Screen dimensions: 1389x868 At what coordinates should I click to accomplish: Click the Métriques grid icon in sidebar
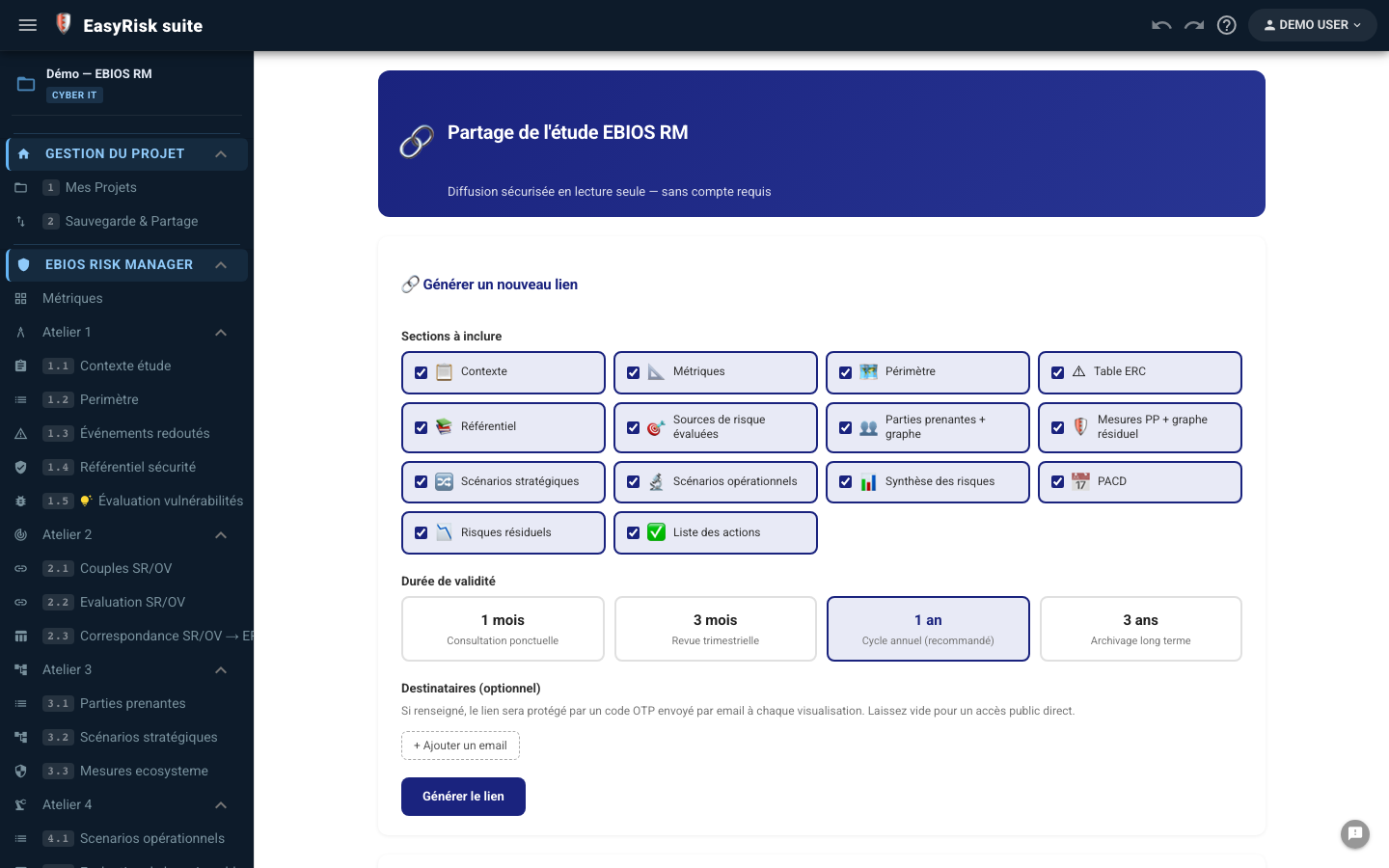click(20, 299)
